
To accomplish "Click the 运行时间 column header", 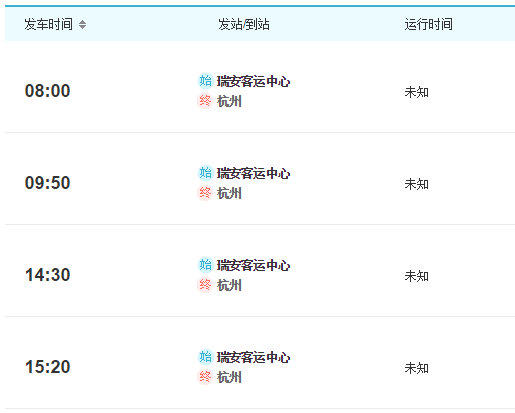I will point(428,24).
